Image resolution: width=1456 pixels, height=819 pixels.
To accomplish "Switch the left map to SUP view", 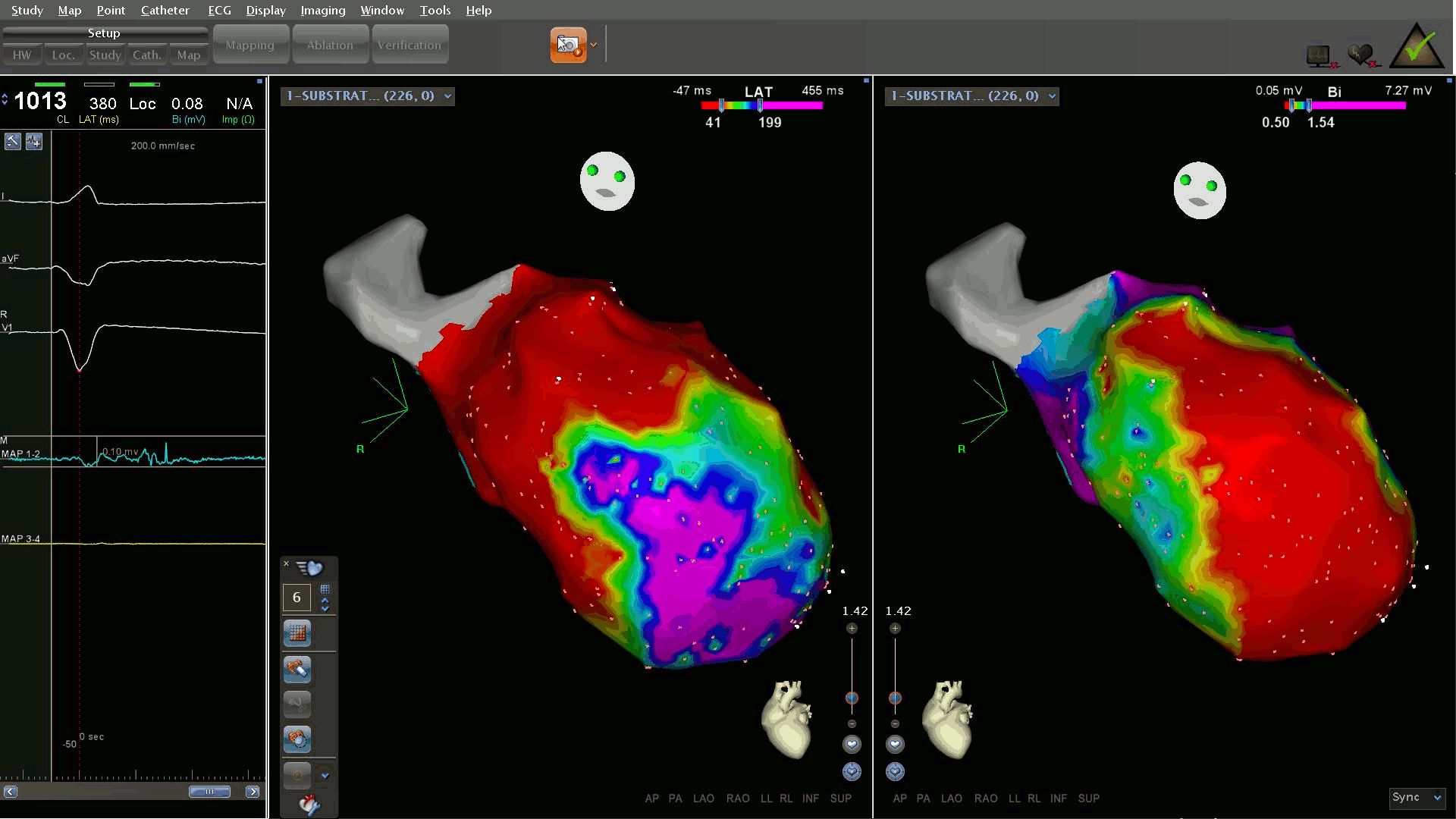I will 840,799.
